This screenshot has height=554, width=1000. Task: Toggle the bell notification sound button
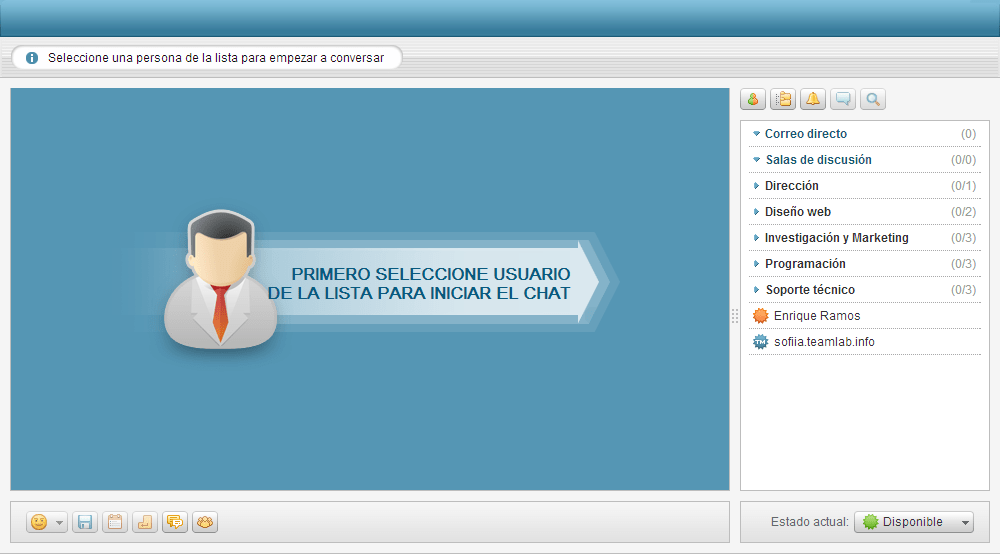click(812, 99)
